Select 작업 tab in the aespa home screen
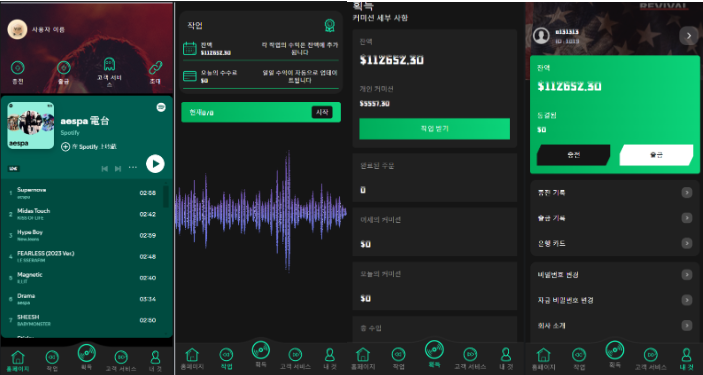Image resolution: width=703 pixels, height=375 pixels. coord(52,361)
